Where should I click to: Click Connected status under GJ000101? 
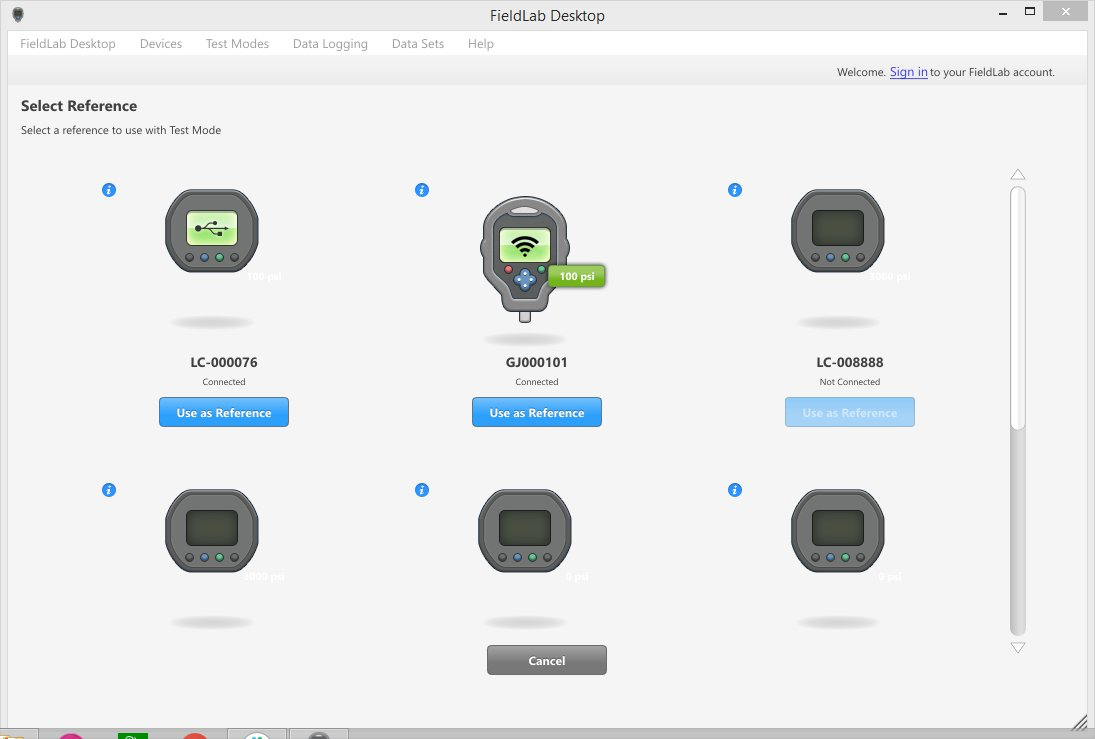536,381
